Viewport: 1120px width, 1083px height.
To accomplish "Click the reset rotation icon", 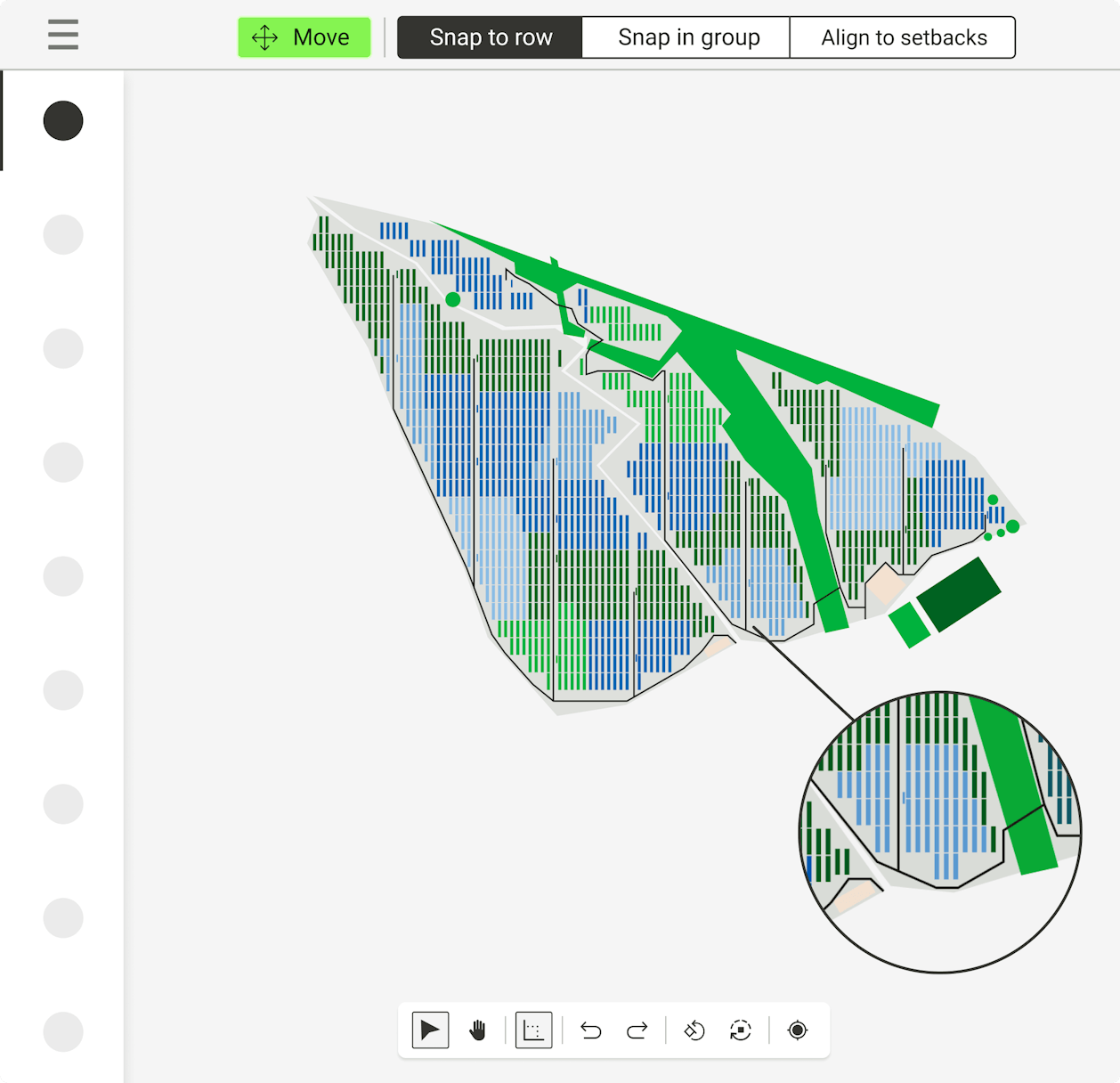I will pyautogui.click(x=741, y=1030).
